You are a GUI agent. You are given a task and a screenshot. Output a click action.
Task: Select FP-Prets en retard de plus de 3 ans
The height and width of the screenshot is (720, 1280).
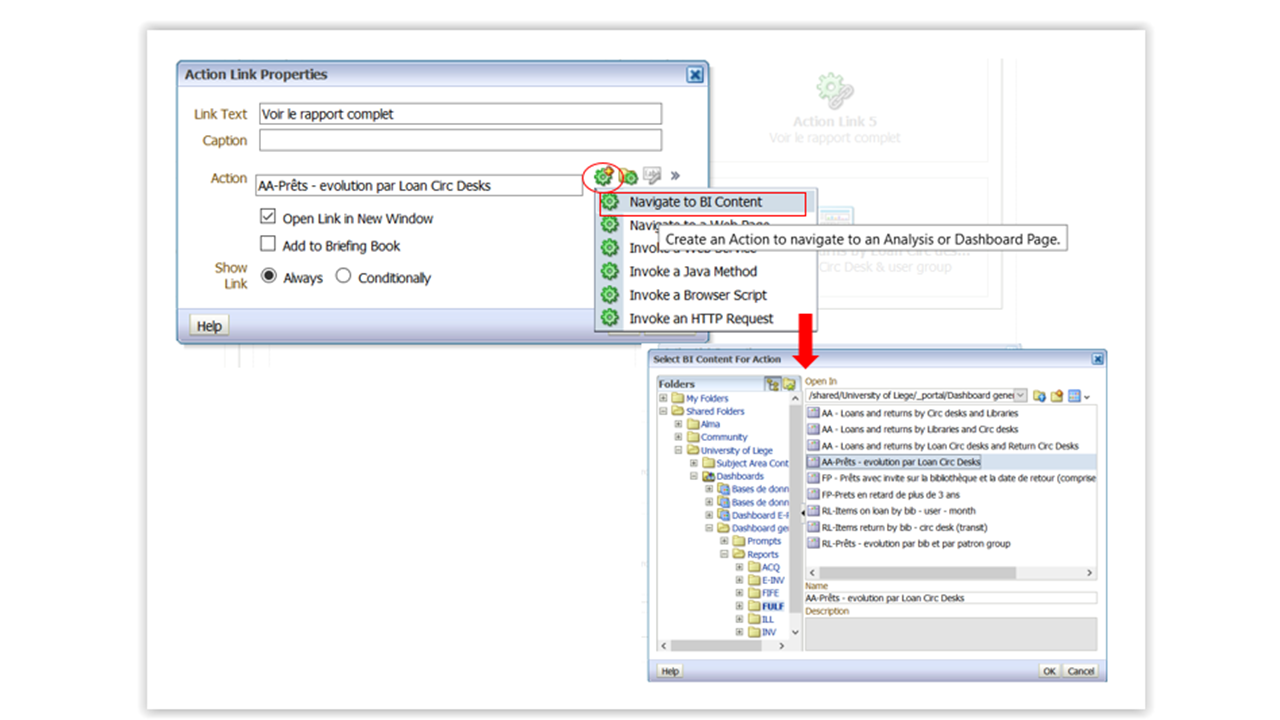[x=890, y=495]
